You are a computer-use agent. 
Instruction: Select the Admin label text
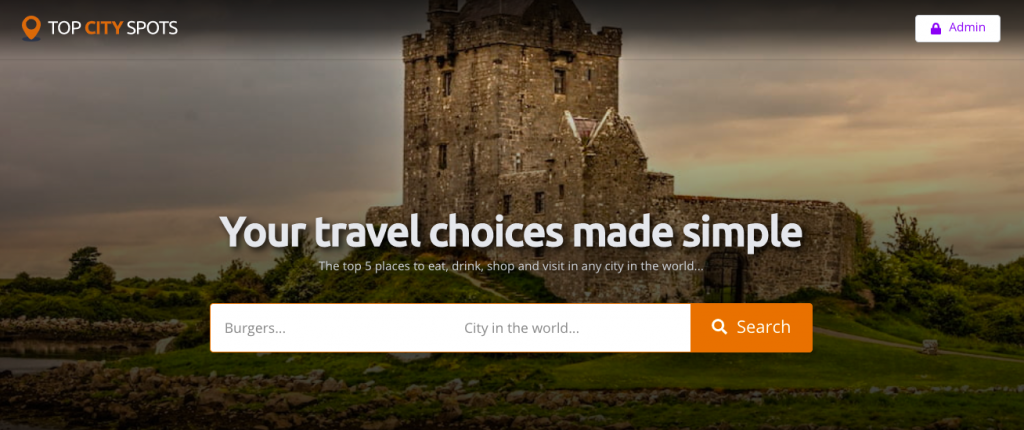967,27
